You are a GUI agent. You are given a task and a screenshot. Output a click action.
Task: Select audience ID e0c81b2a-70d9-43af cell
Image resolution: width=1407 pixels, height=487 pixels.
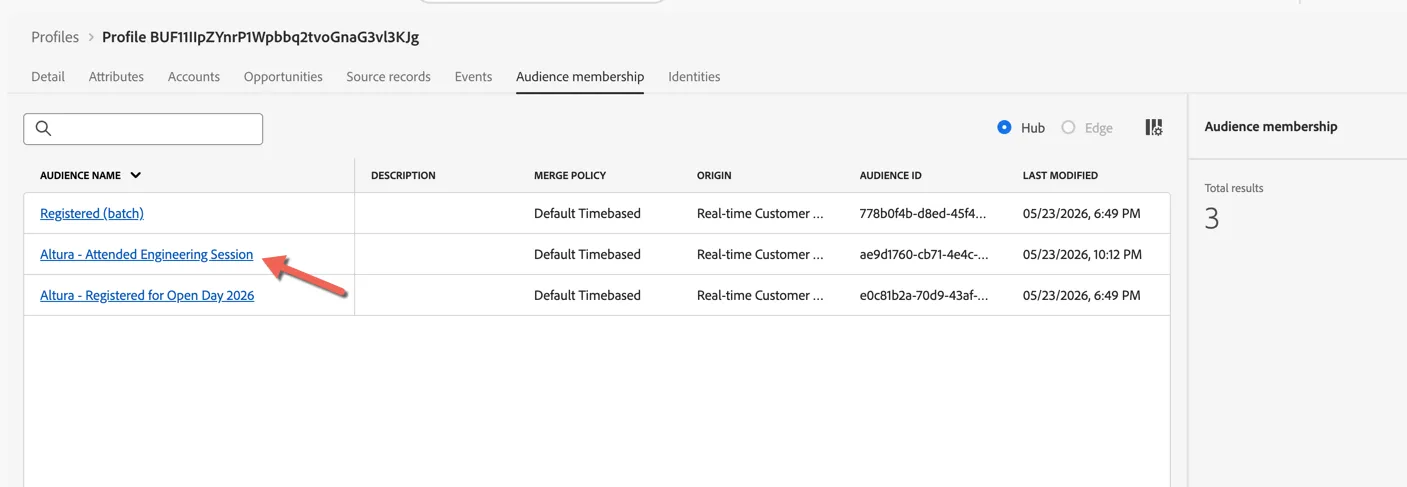pos(924,295)
